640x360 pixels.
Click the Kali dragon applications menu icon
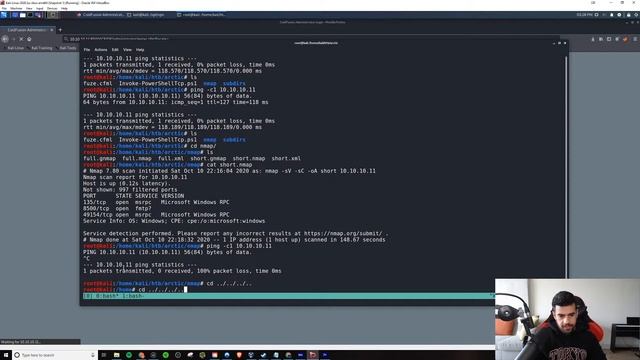[x=4, y=15]
